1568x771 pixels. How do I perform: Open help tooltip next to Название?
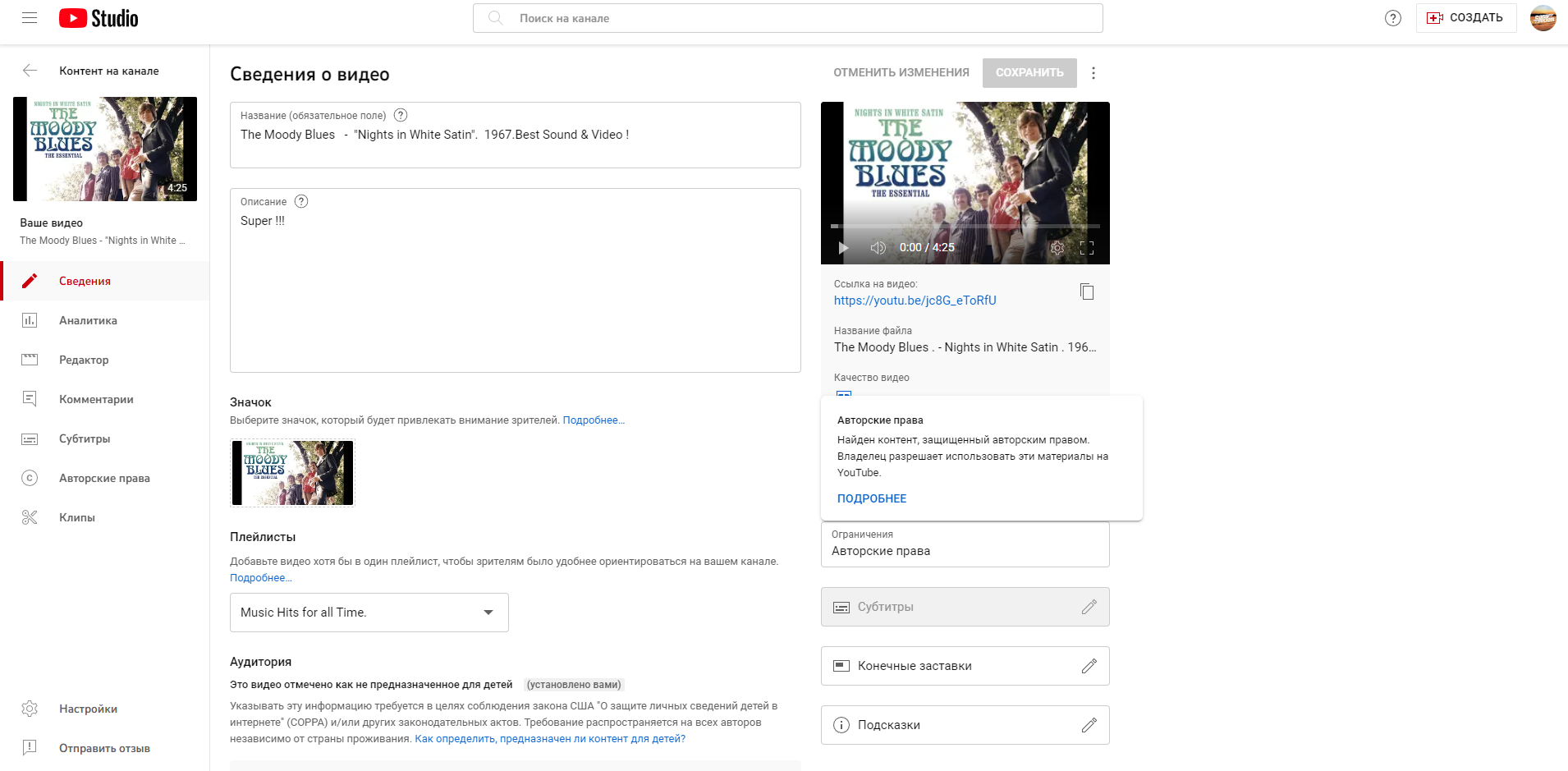tap(401, 115)
